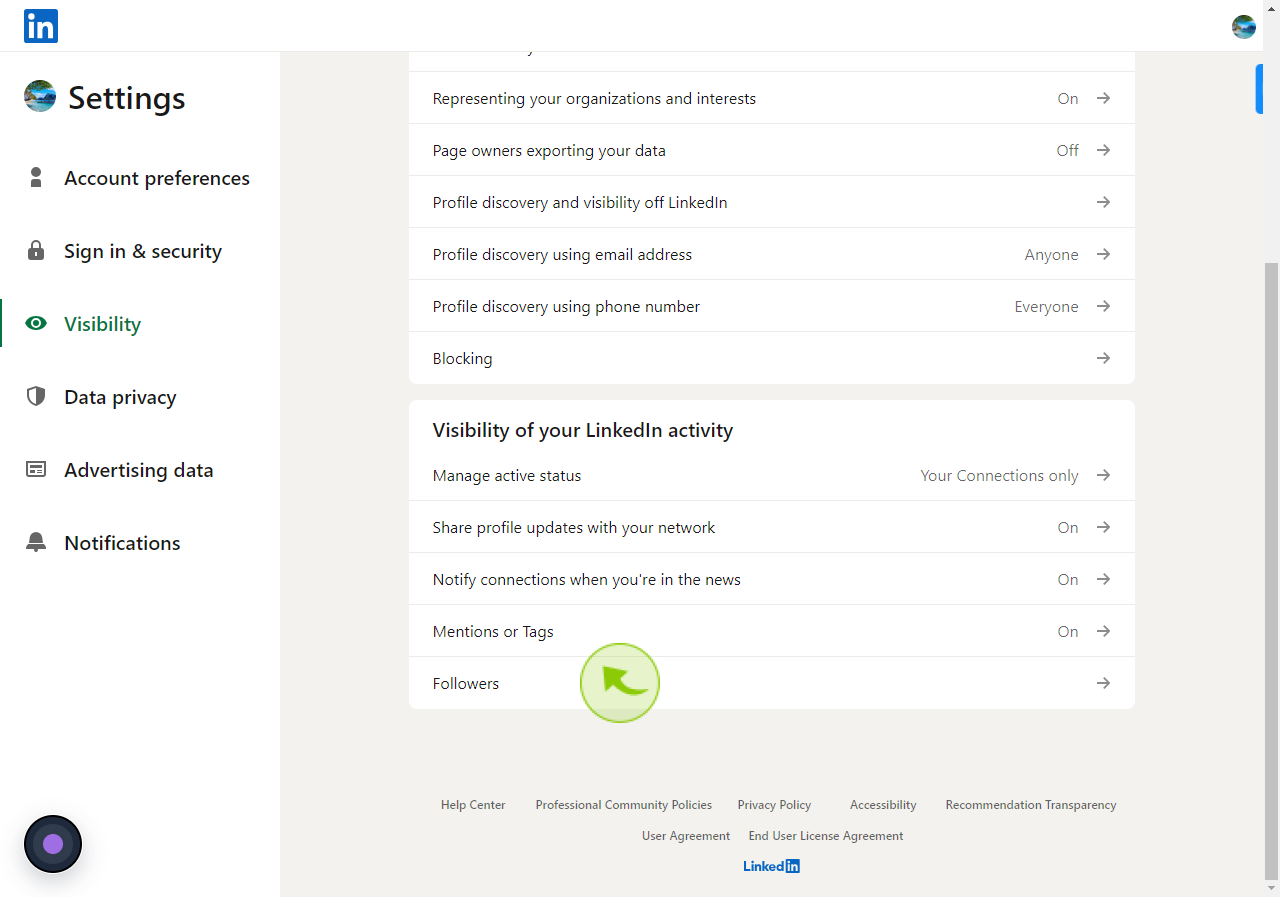1280x897 pixels.
Task: Click the eye icon beside Visibility
Action: point(36,324)
